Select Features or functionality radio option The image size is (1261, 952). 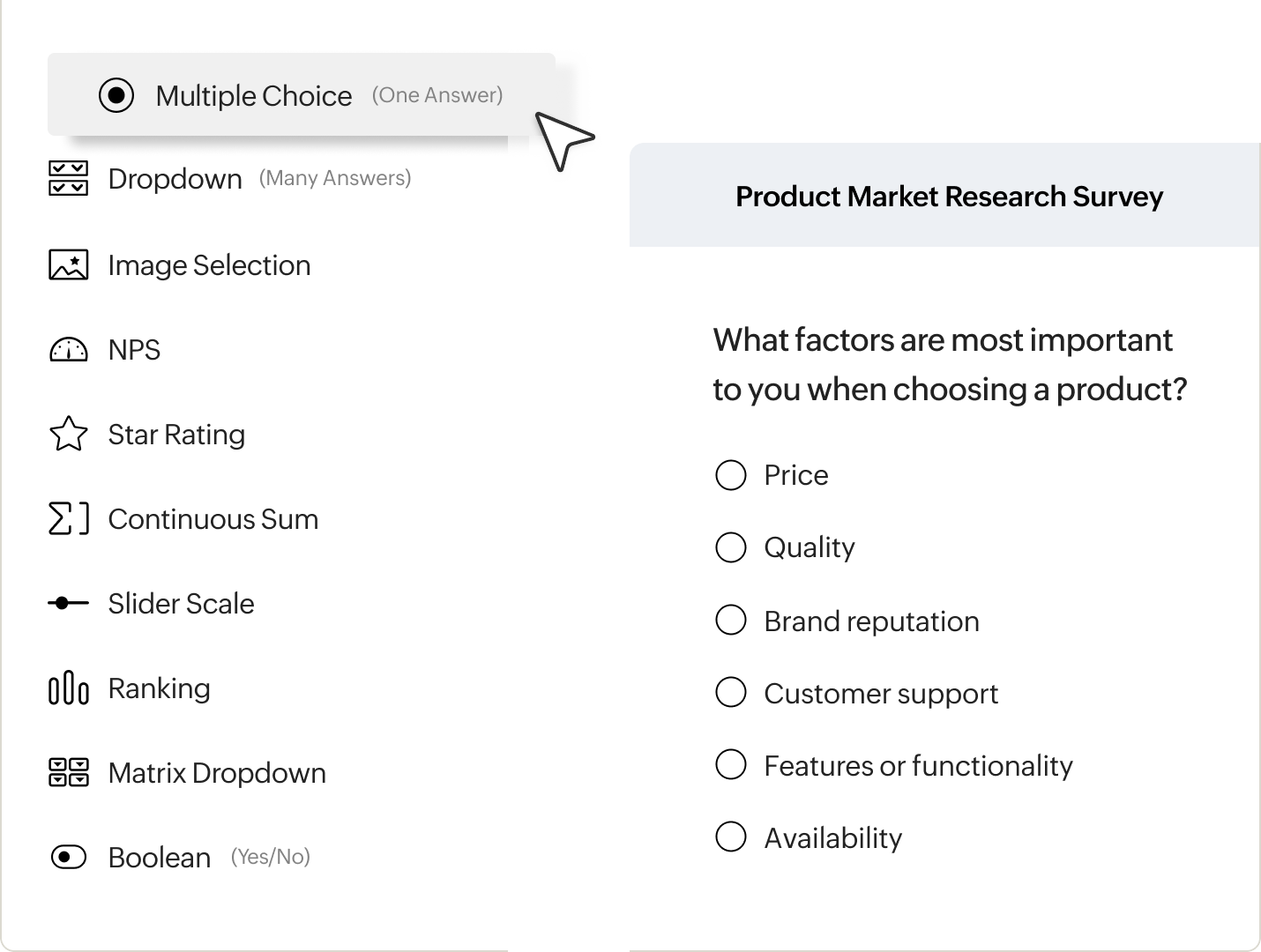731,764
